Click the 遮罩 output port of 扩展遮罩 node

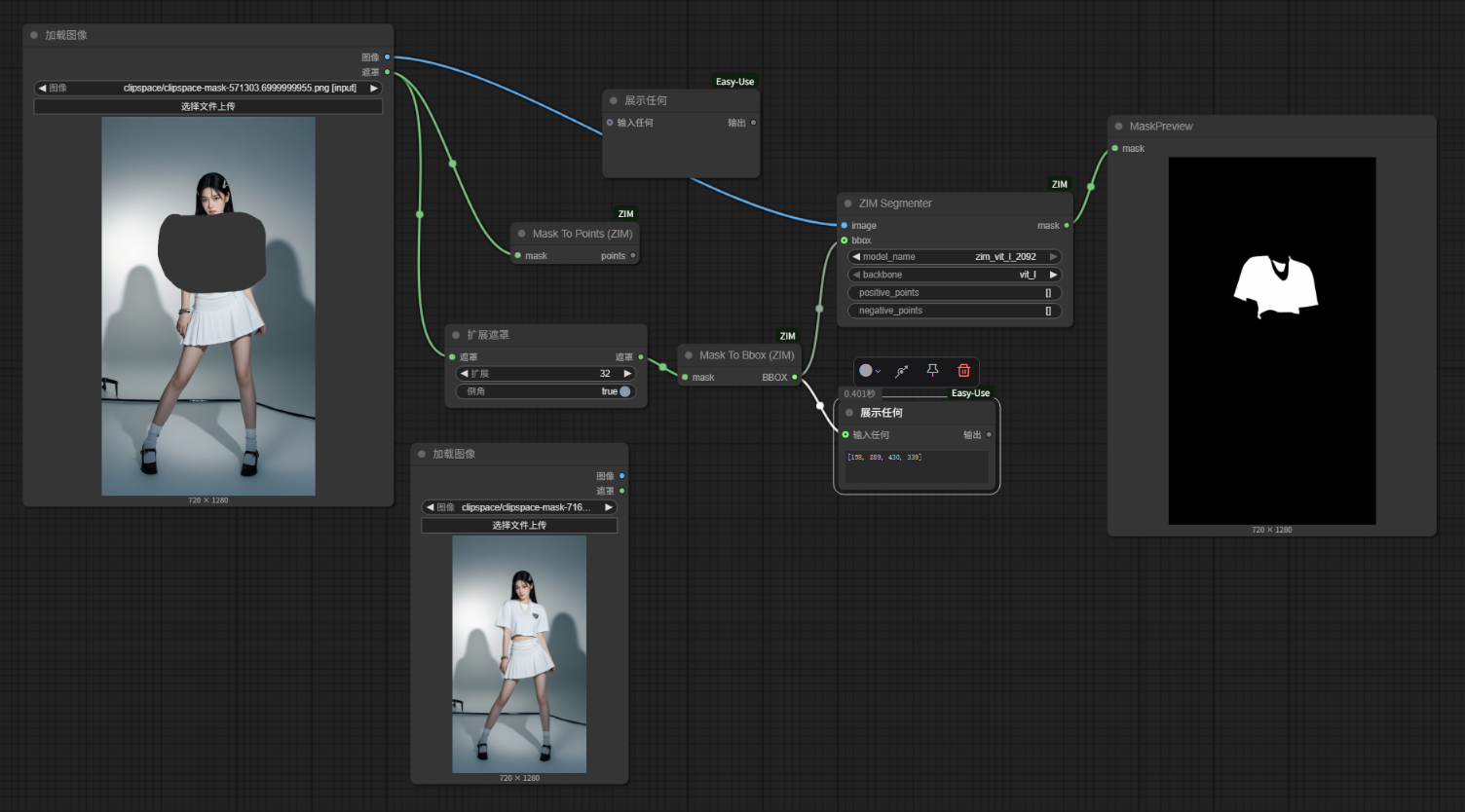pyautogui.click(x=641, y=357)
